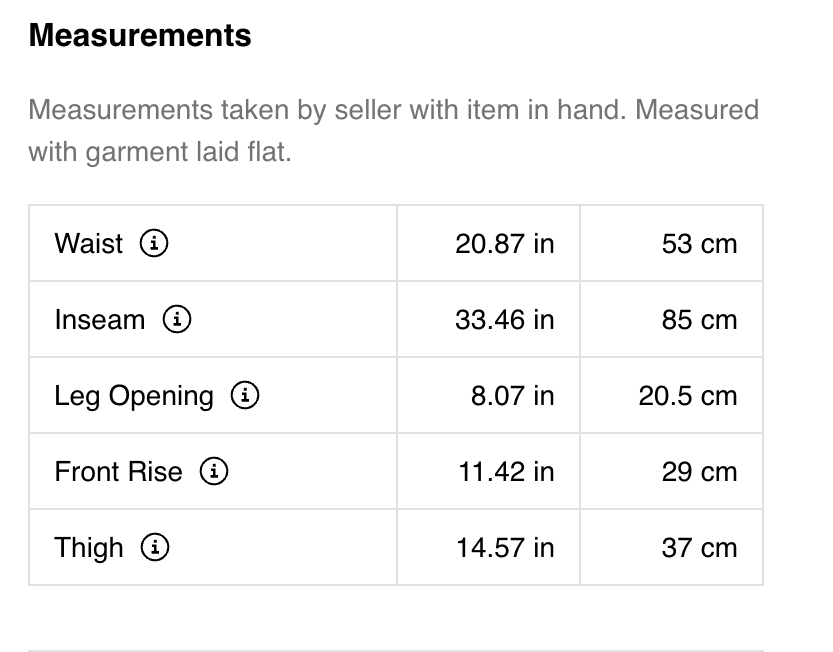This screenshot has height=652, width=833.
Task: Click the 33.46 in inseam value
Action: 505,320
